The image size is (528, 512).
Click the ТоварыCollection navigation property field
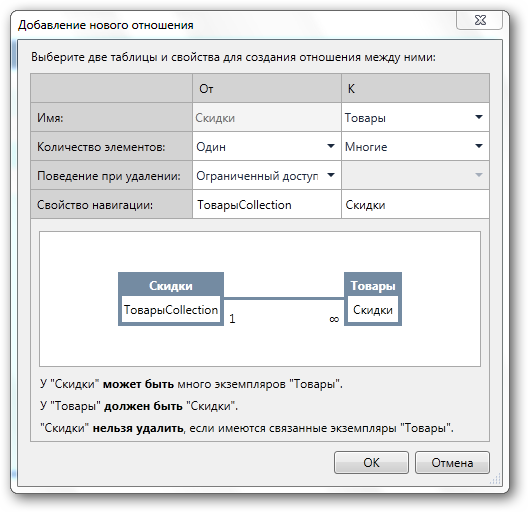[267, 204]
